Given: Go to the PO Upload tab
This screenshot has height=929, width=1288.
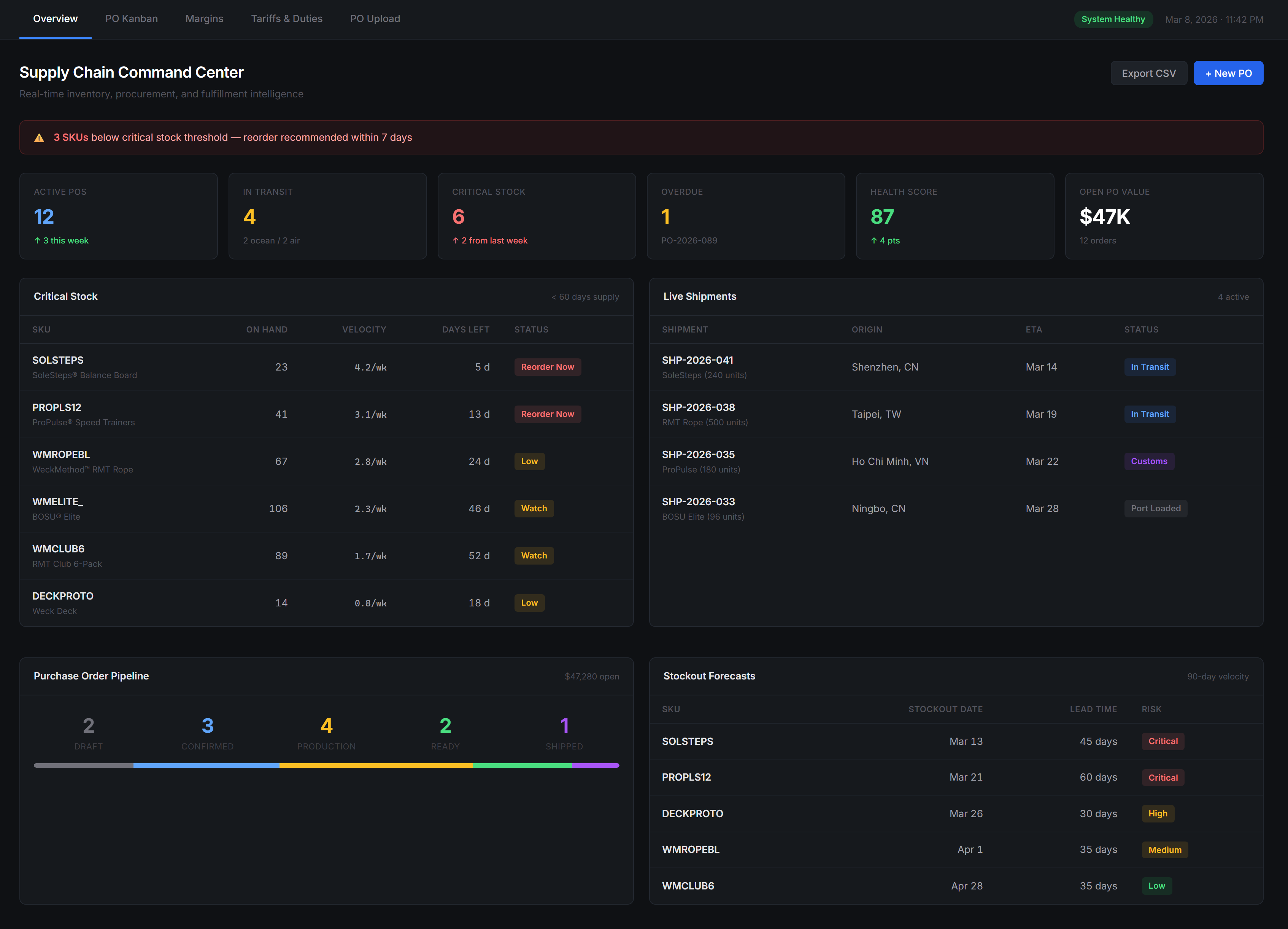Looking at the screenshot, I should (x=375, y=19).
